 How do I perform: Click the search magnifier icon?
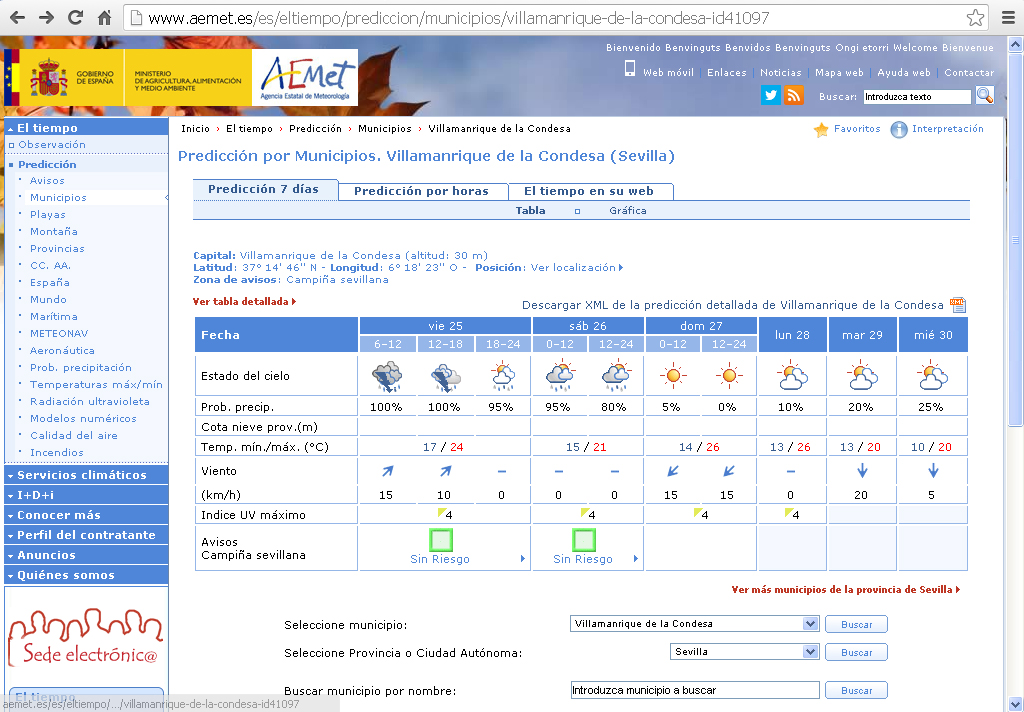coord(984,96)
